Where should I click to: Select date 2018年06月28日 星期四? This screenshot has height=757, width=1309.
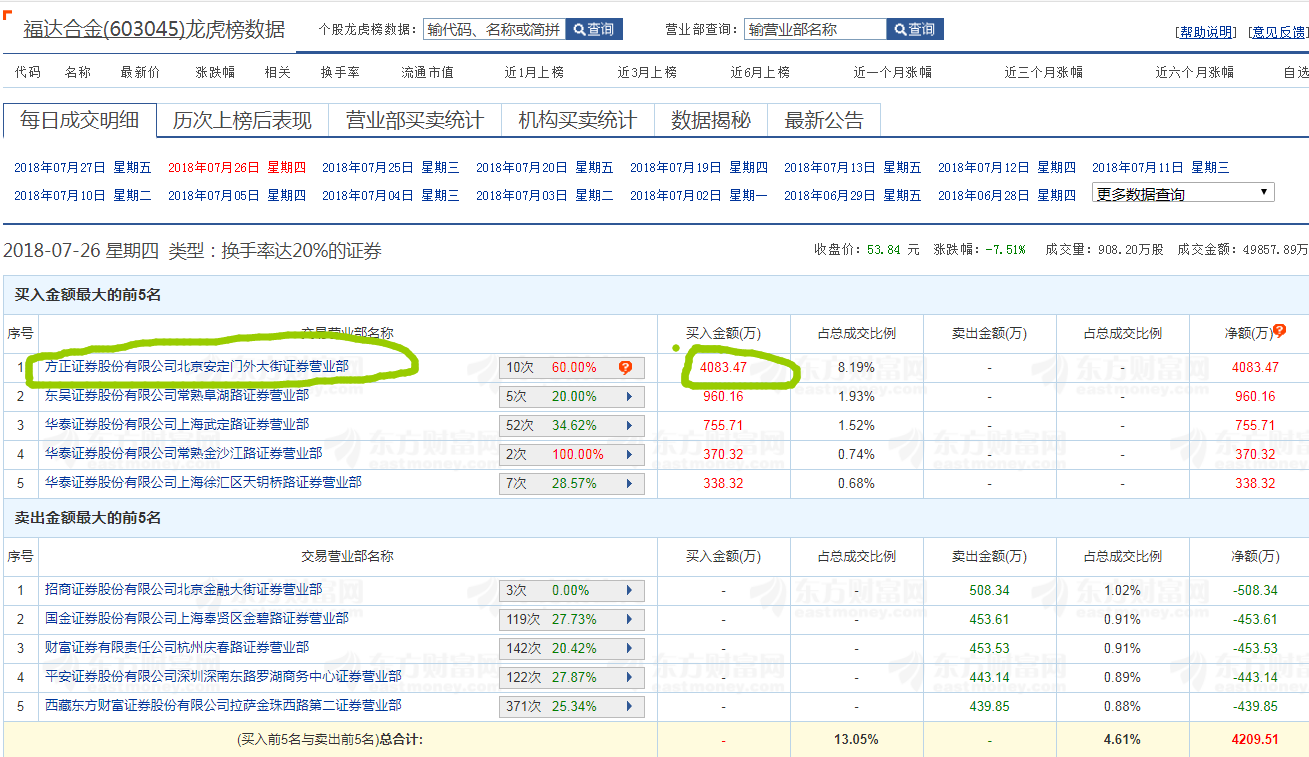click(x=1007, y=196)
